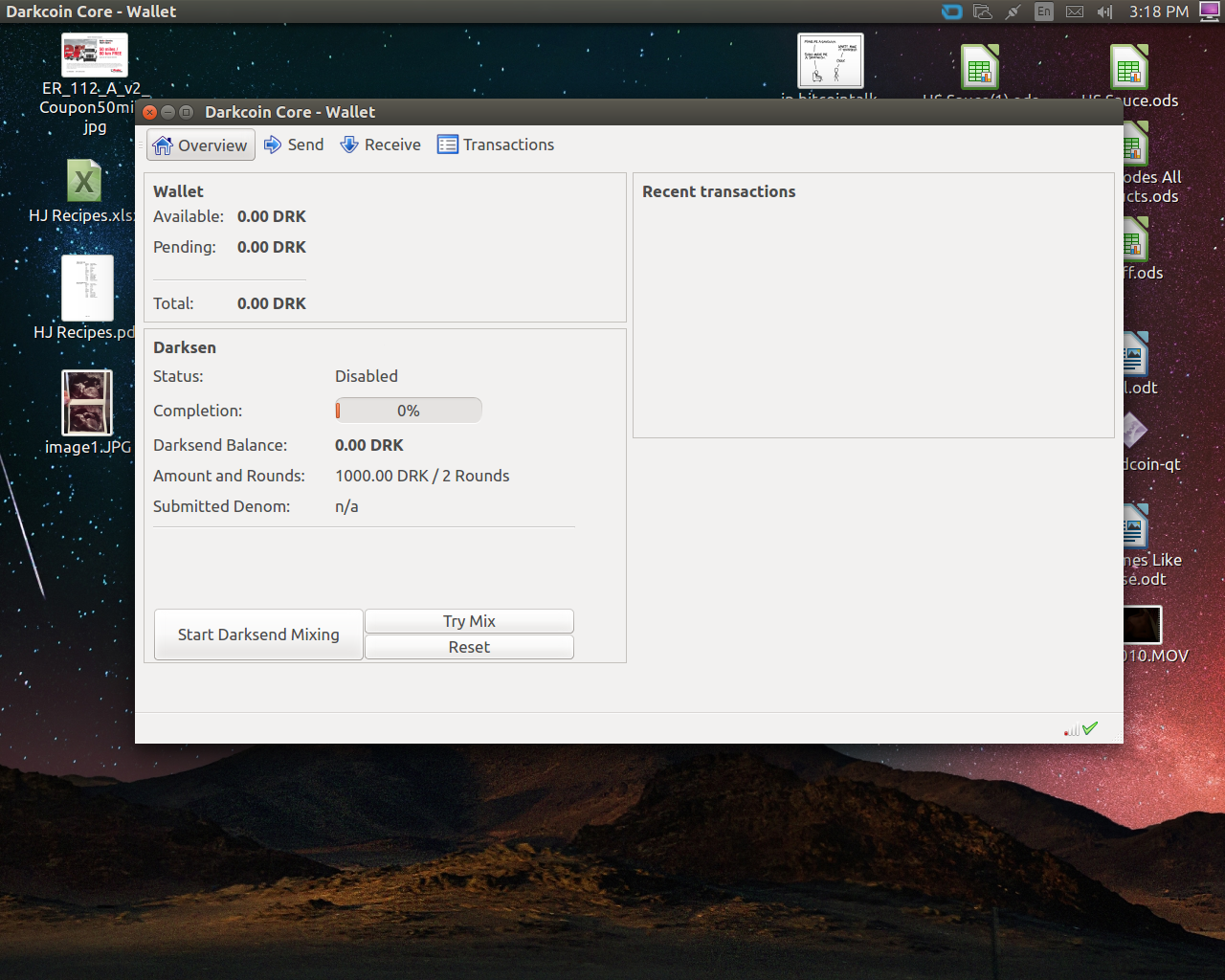Open the cloud folder sync indicator
Viewport: 1225px width, 980px height.
pos(982,11)
